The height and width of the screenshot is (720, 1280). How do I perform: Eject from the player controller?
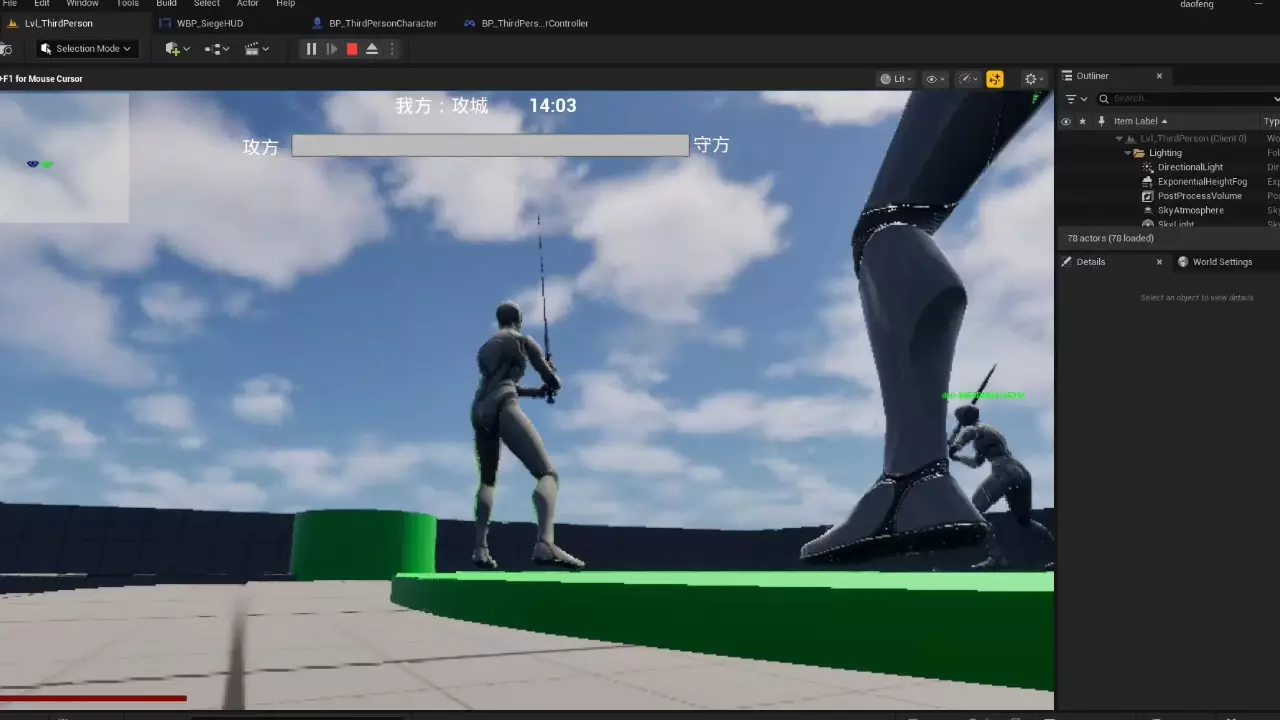tap(372, 49)
